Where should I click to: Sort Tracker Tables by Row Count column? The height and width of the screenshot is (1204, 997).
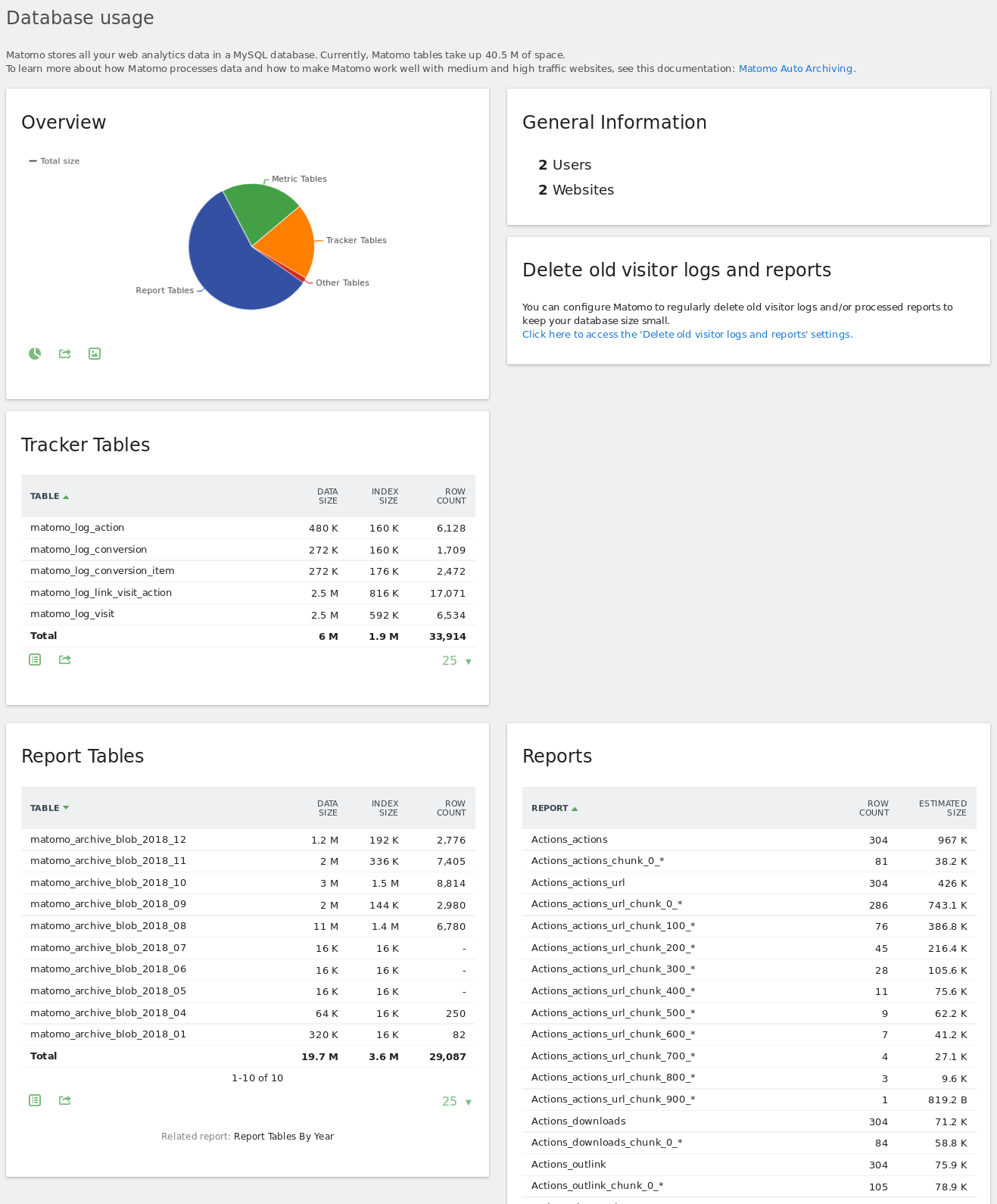click(x=451, y=496)
